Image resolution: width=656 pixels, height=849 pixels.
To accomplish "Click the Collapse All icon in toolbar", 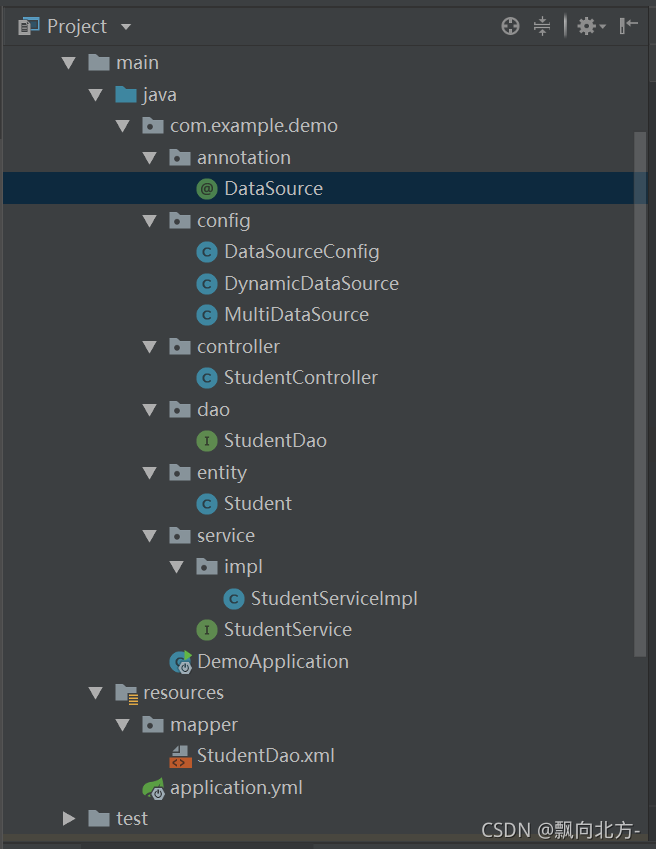I will tap(542, 26).
